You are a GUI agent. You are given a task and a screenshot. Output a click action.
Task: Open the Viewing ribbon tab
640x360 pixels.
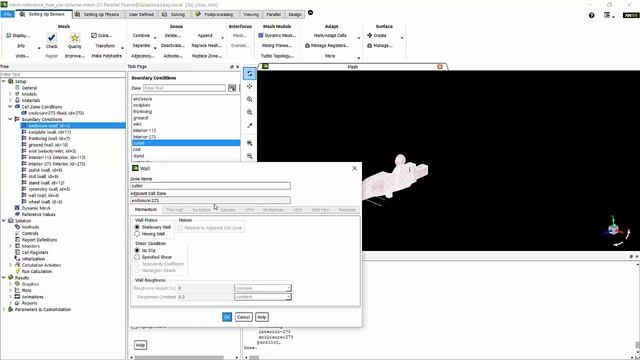click(x=251, y=14)
